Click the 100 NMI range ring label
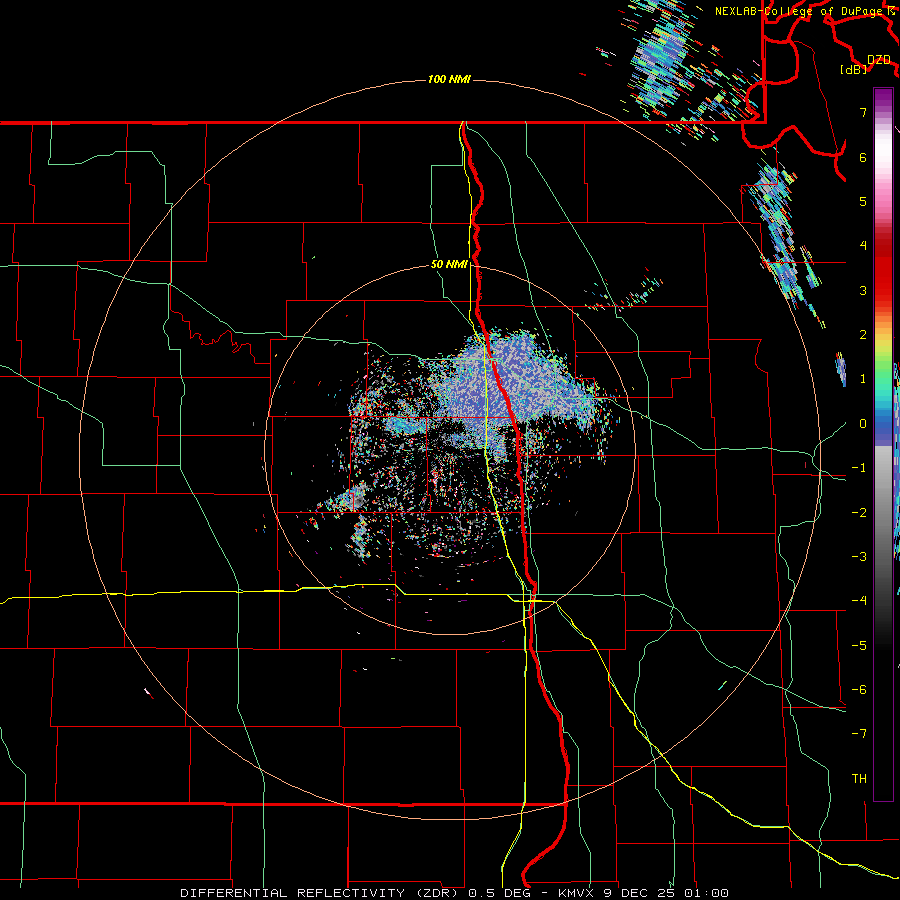This screenshot has width=900, height=900. pyautogui.click(x=449, y=79)
